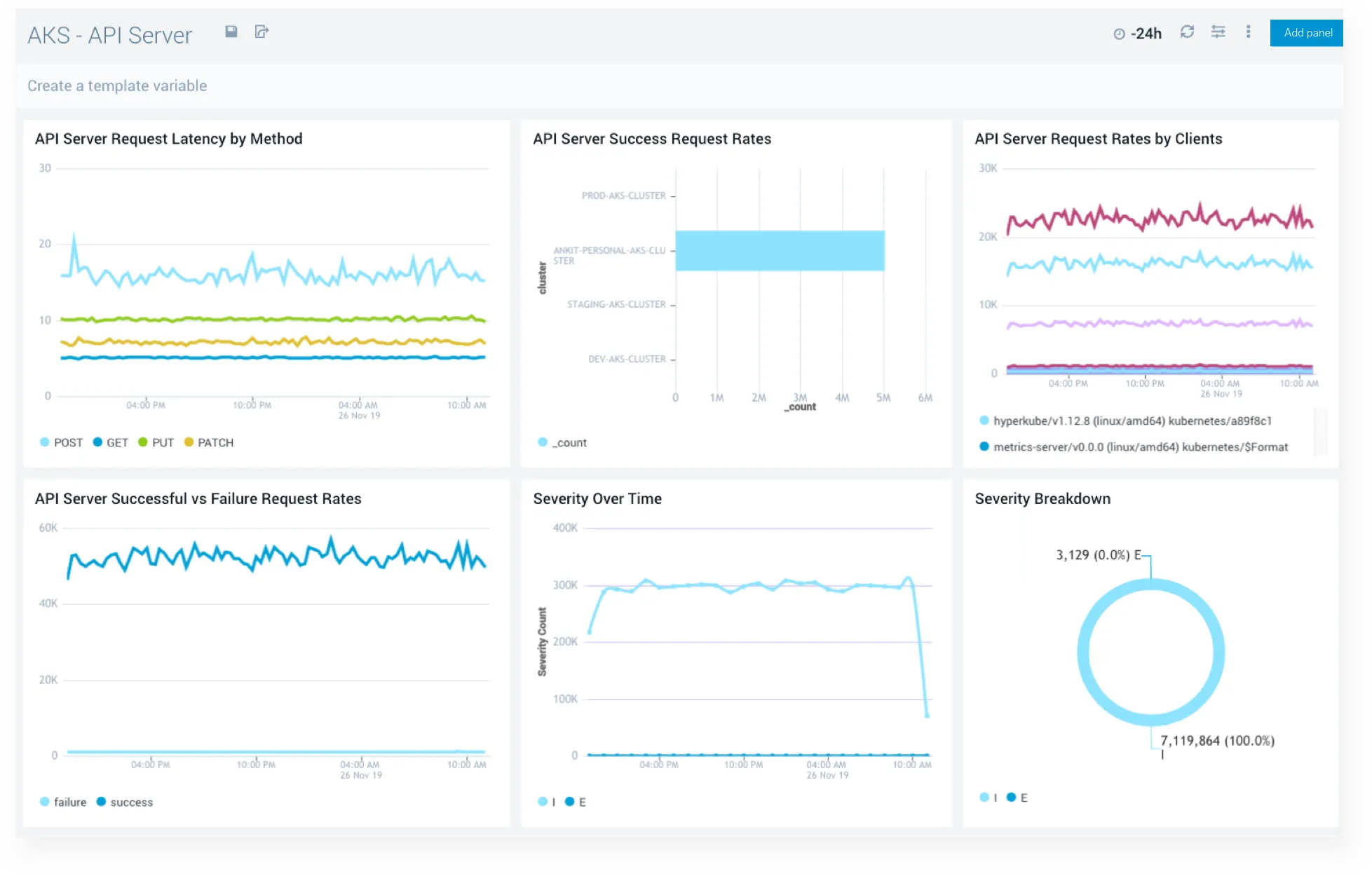Click Create a template variable field

click(117, 86)
